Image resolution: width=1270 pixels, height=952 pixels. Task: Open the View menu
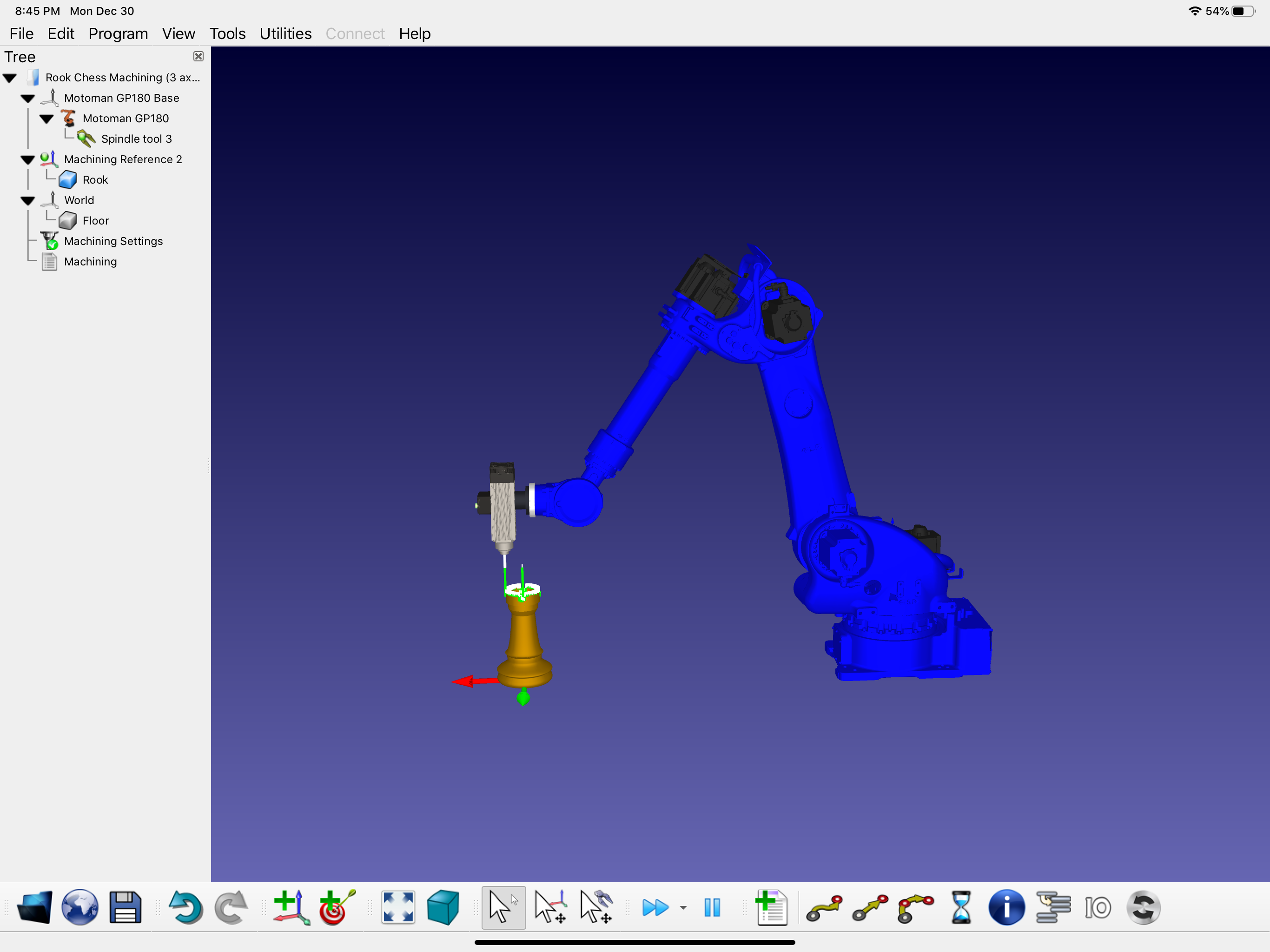click(x=178, y=34)
